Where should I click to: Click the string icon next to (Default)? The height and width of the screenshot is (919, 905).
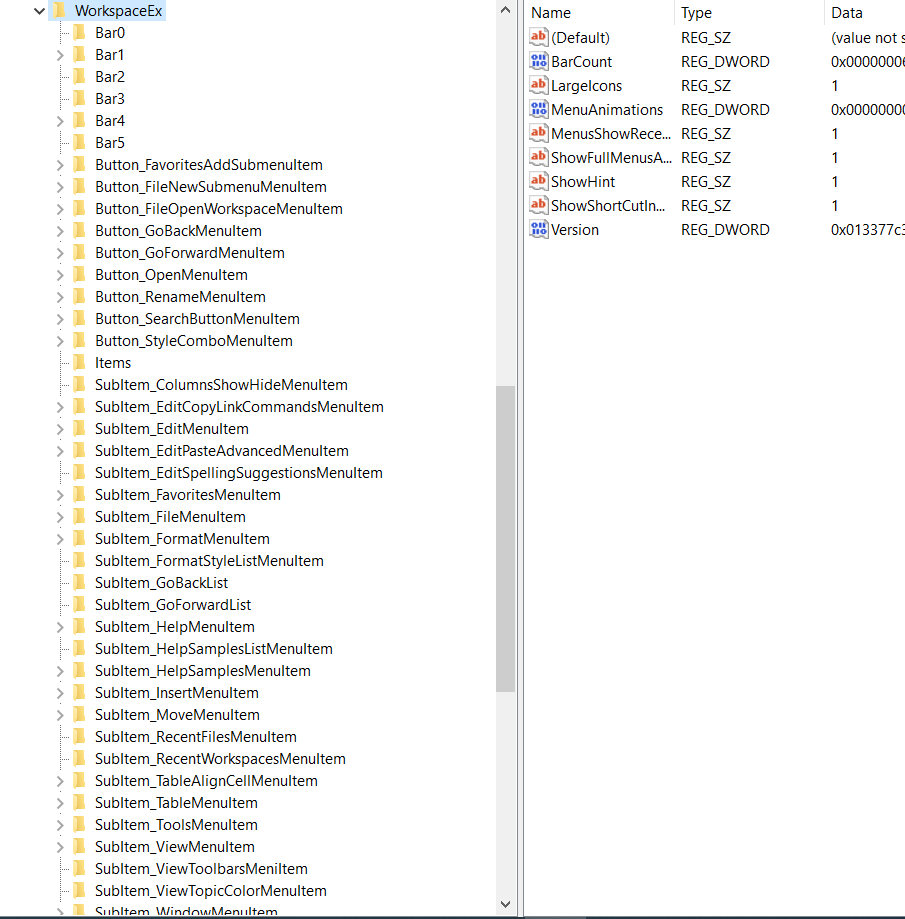tap(537, 37)
